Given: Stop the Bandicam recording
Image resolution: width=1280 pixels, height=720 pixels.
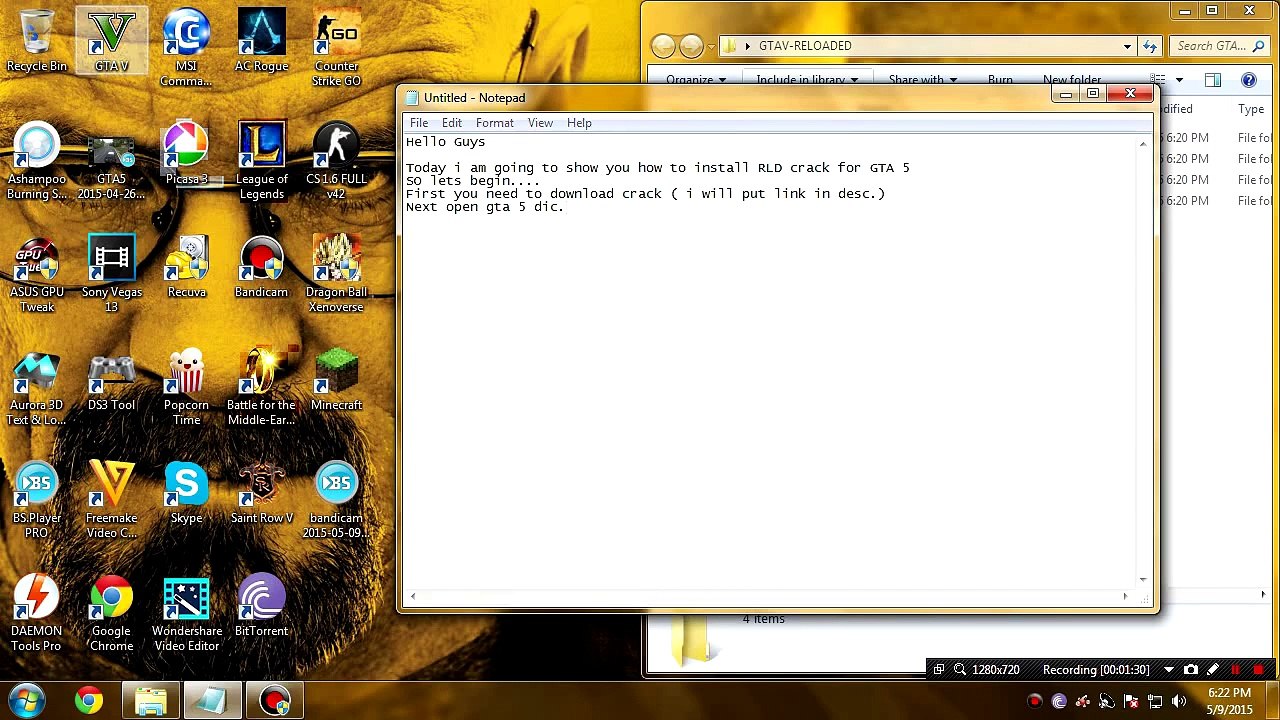Looking at the screenshot, I should [1258, 670].
